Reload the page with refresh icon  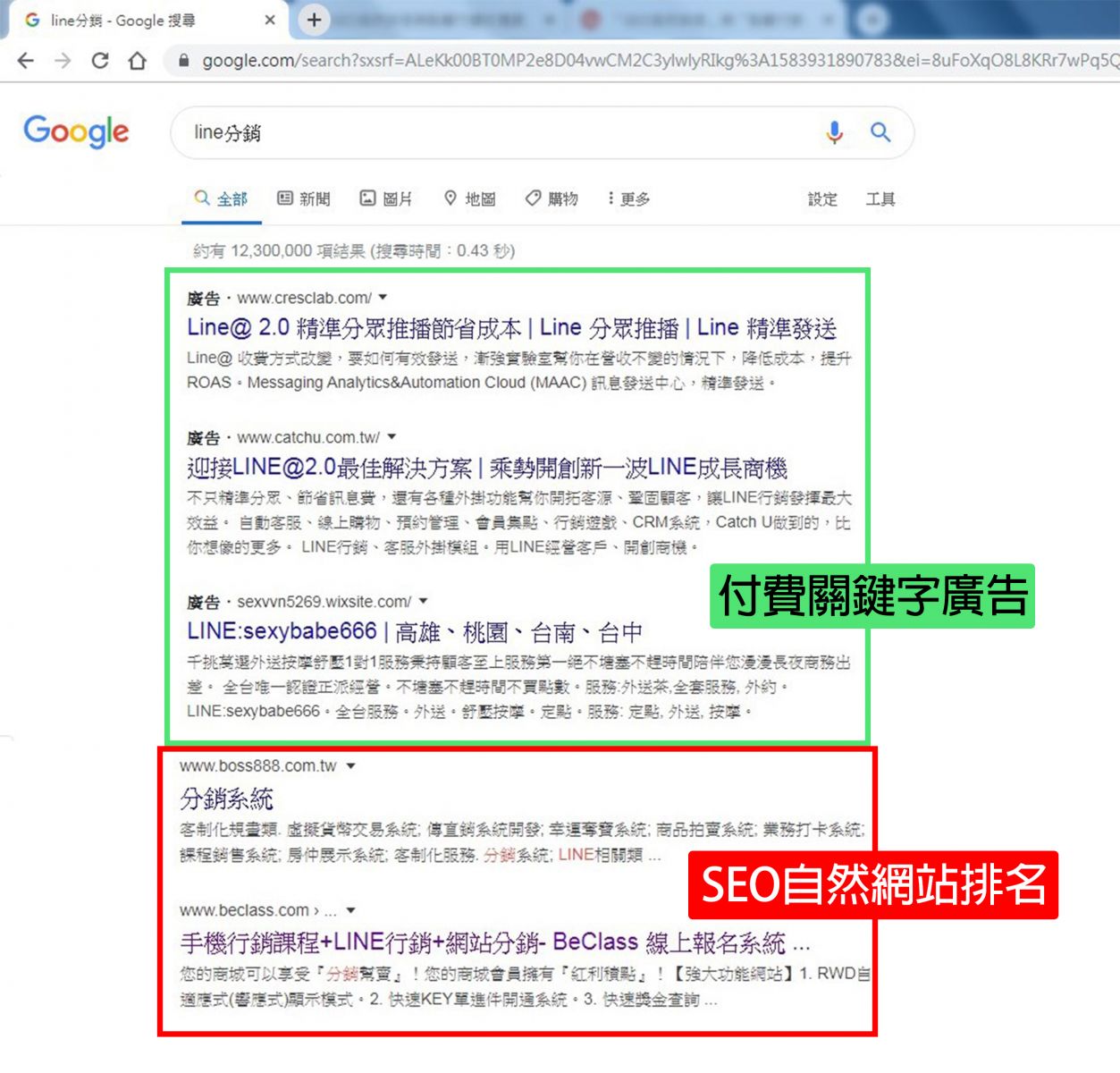(100, 61)
